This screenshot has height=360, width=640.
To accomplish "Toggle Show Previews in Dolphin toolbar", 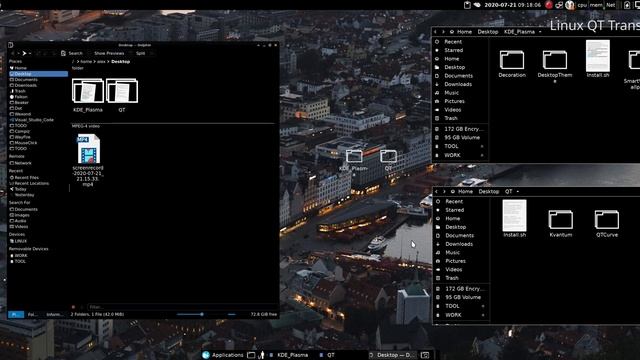I will tap(109, 53).
